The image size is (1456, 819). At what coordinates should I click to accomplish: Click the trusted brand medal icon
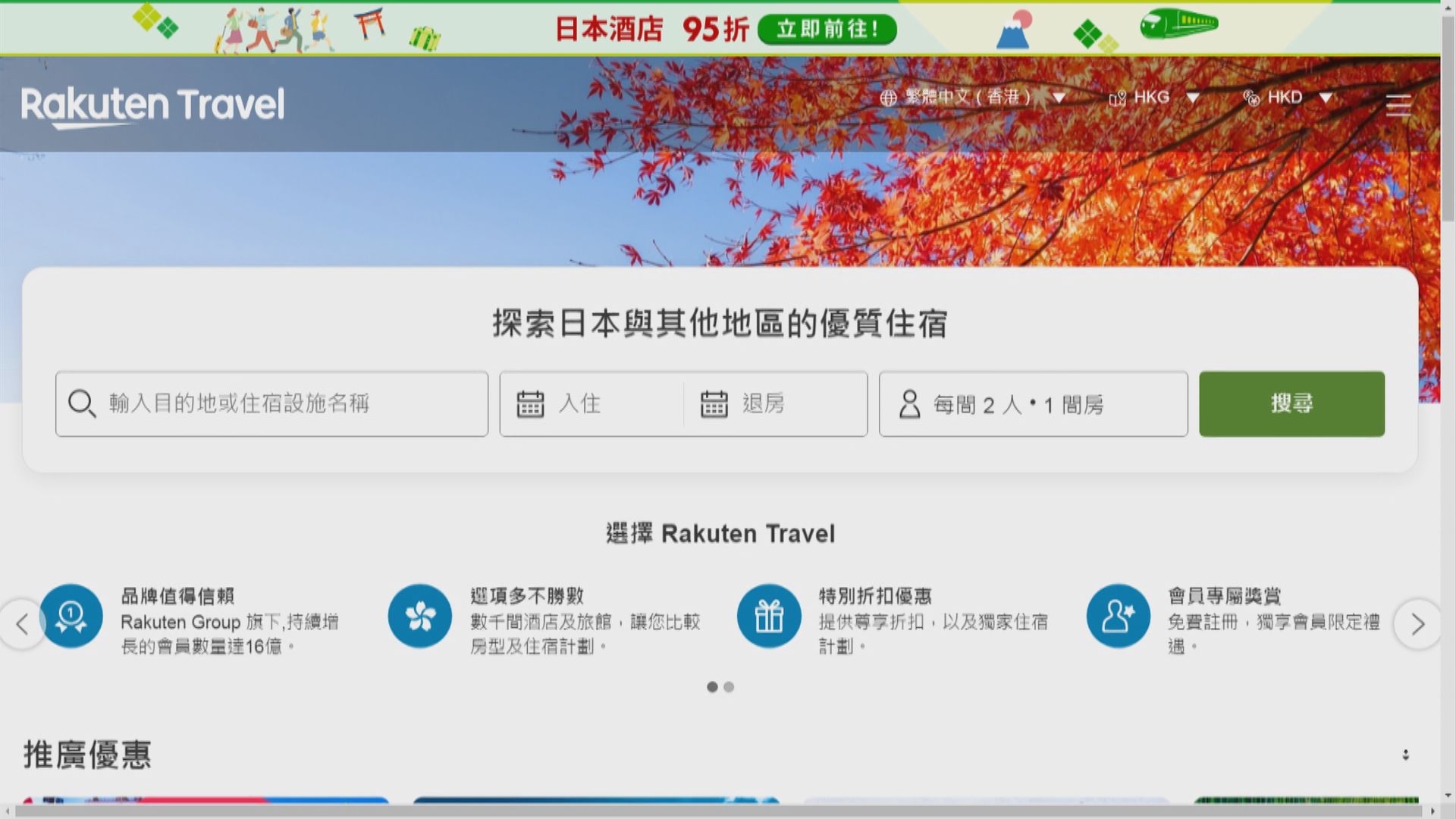[71, 616]
